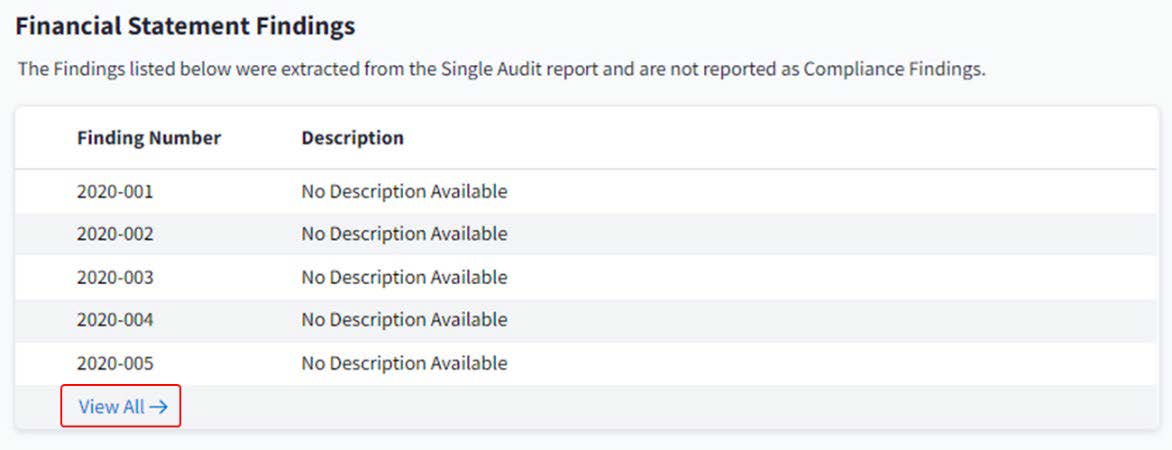Click the arrow icon beside View All
Screen dimensions: 1172x450
pos(158,407)
